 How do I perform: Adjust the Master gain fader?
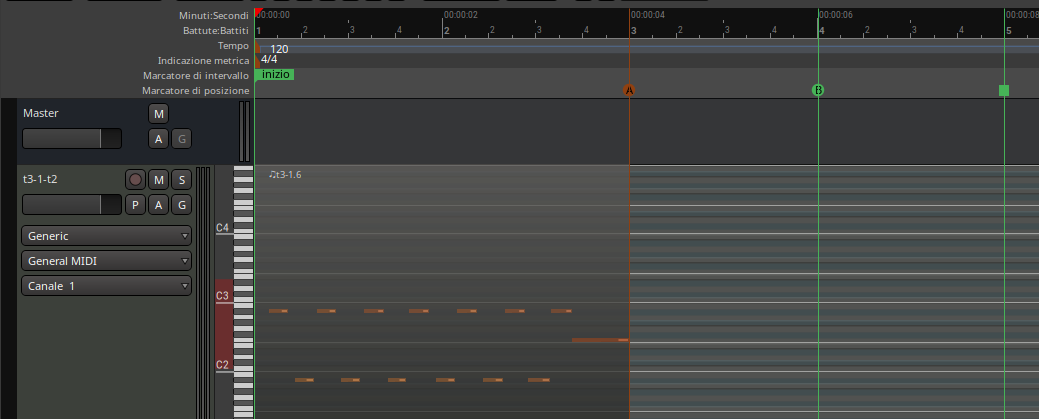[x=72, y=138]
